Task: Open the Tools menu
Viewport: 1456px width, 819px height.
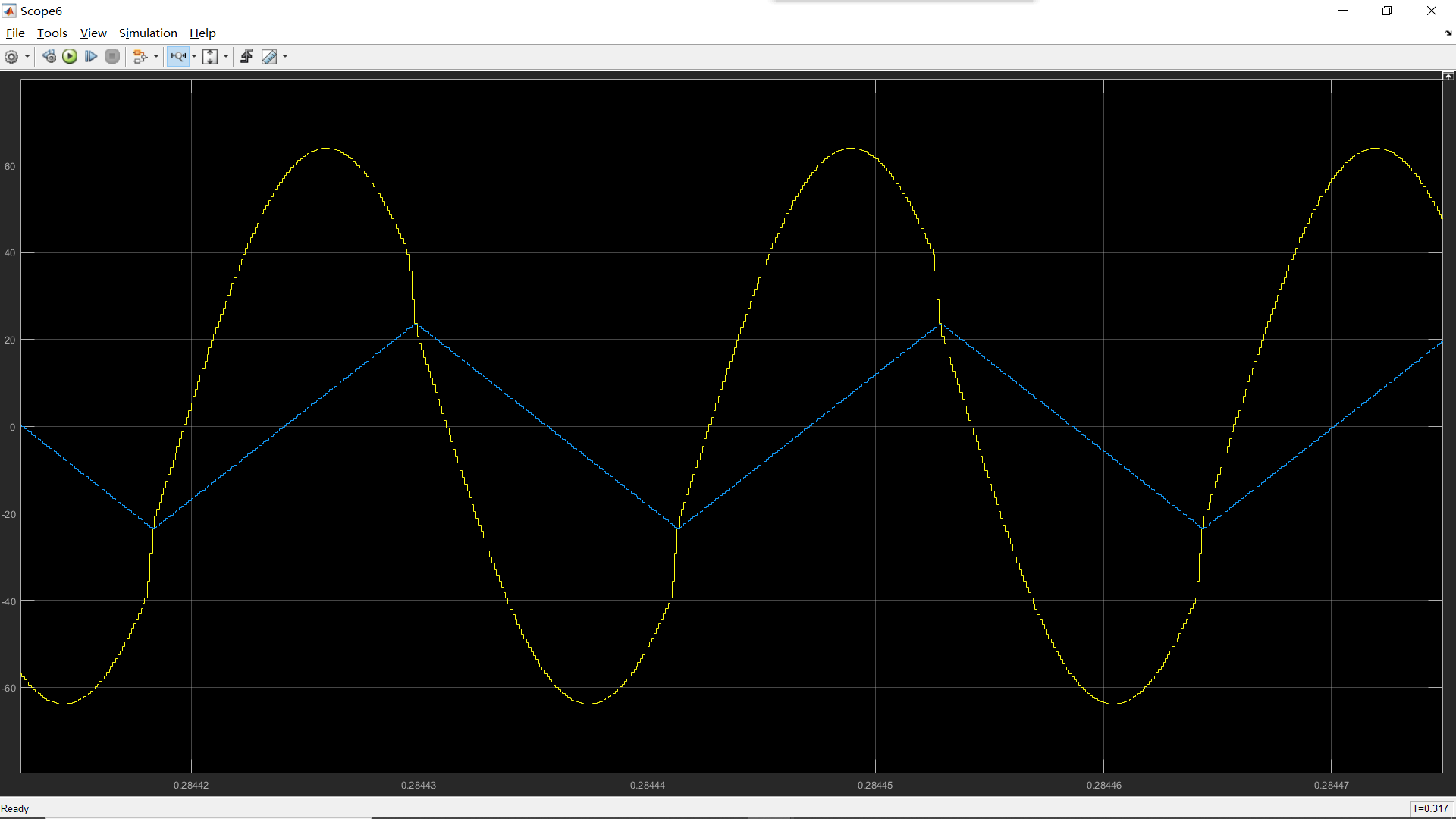Action: pyautogui.click(x=52, y=33)
